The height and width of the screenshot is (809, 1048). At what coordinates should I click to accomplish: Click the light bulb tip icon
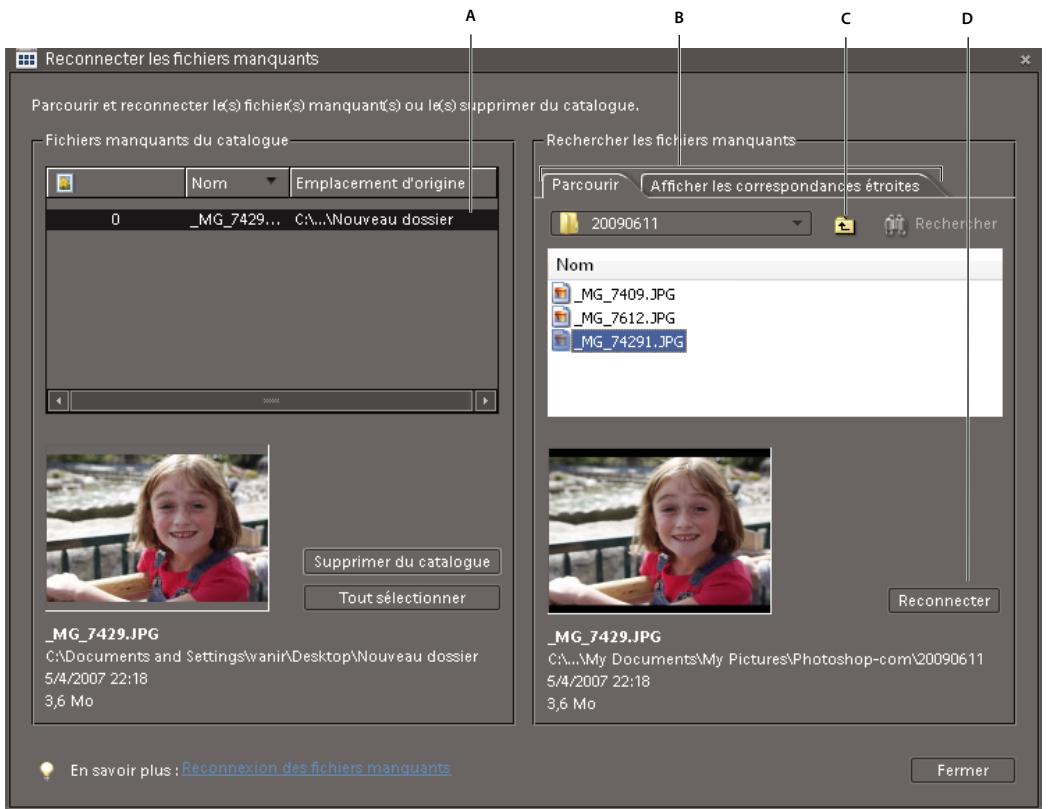[x=46, y=770]
